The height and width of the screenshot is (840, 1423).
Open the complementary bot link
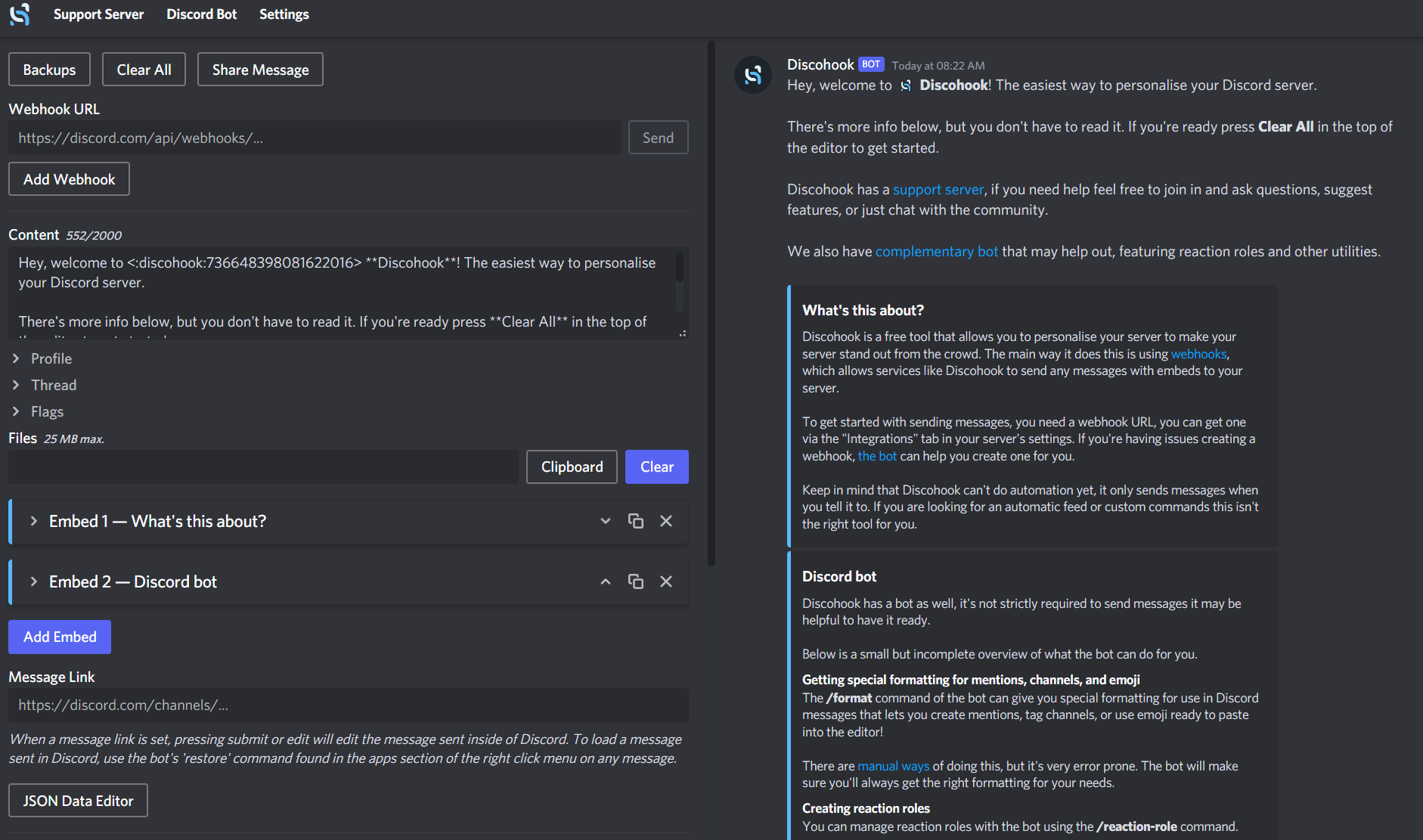click(937, 251)
